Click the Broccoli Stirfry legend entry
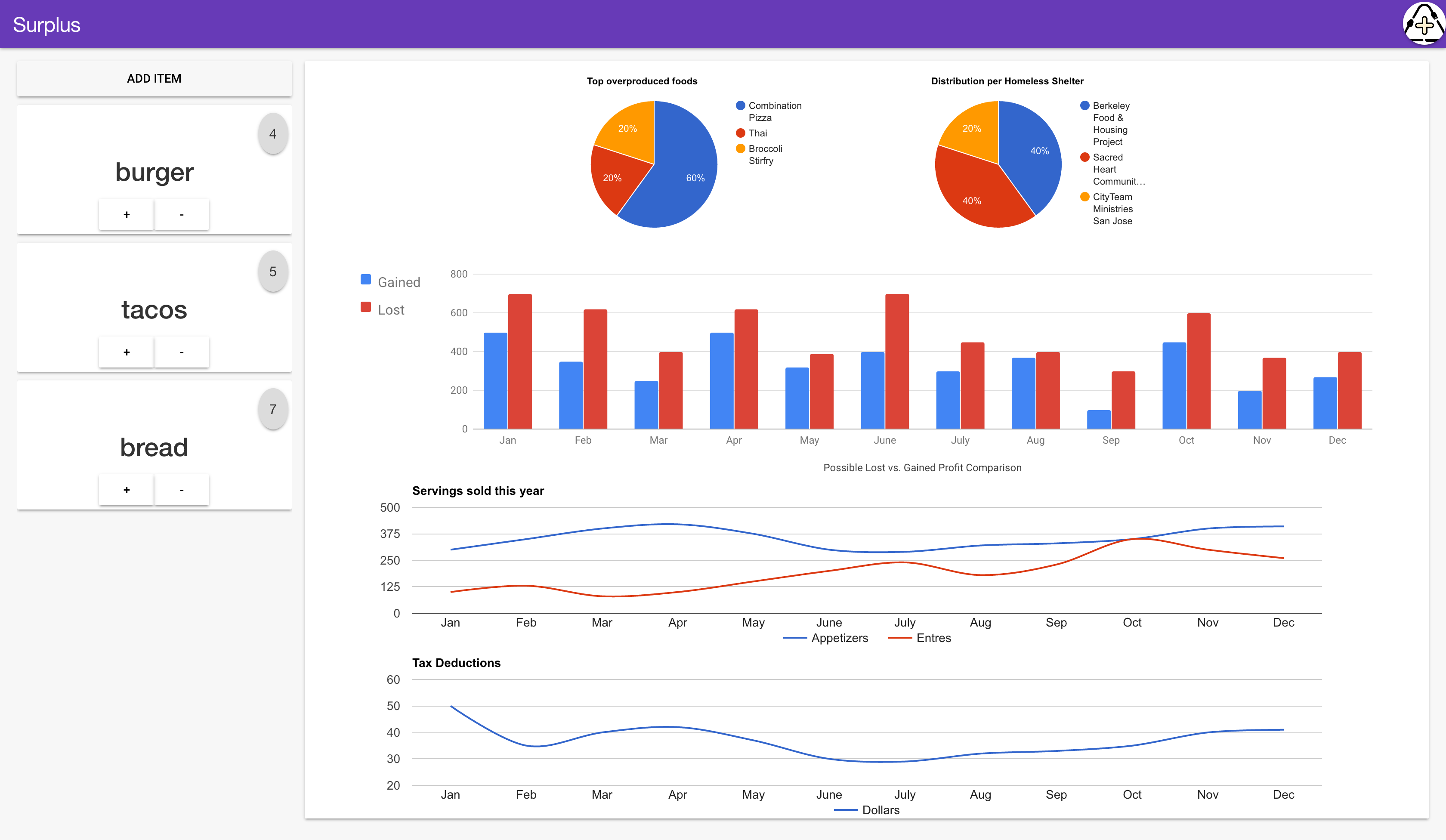The width and height of the screenshot is (1446, 840). pyautogui.click(x=759, y=154)
